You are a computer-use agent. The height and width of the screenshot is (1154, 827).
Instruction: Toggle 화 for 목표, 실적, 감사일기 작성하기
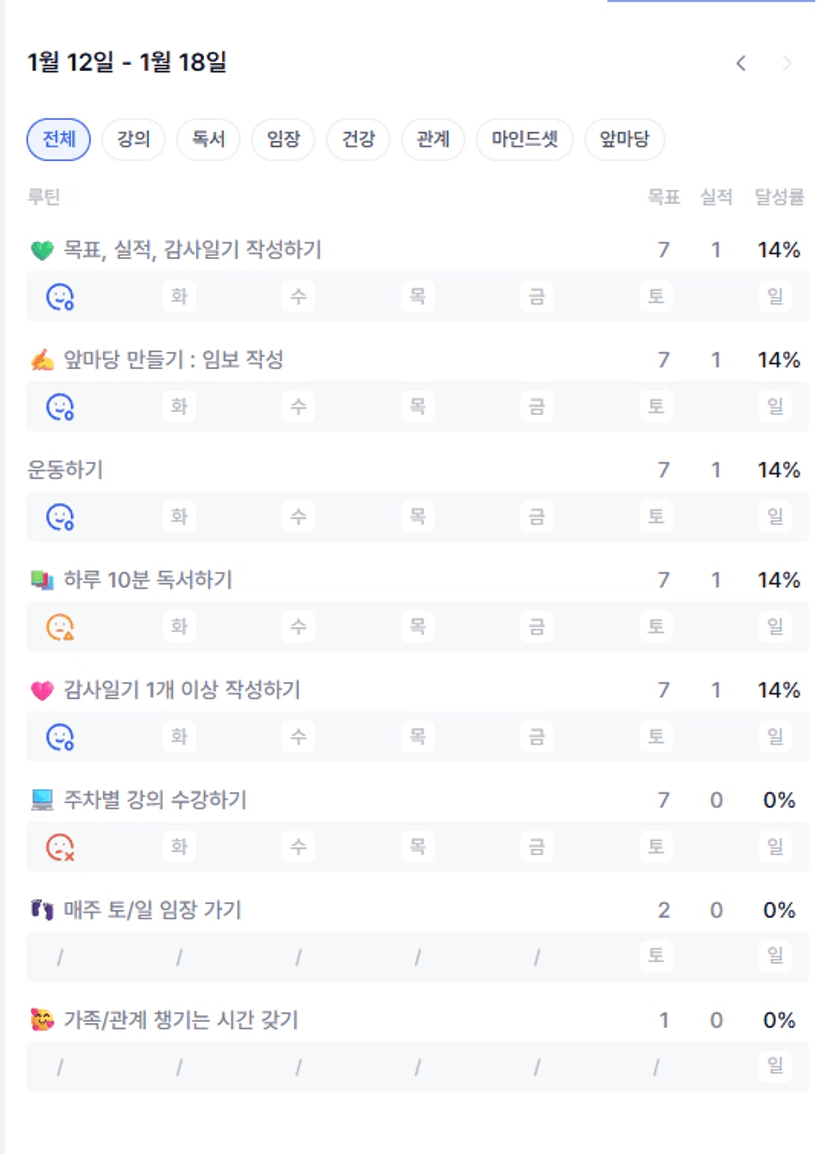179,296
